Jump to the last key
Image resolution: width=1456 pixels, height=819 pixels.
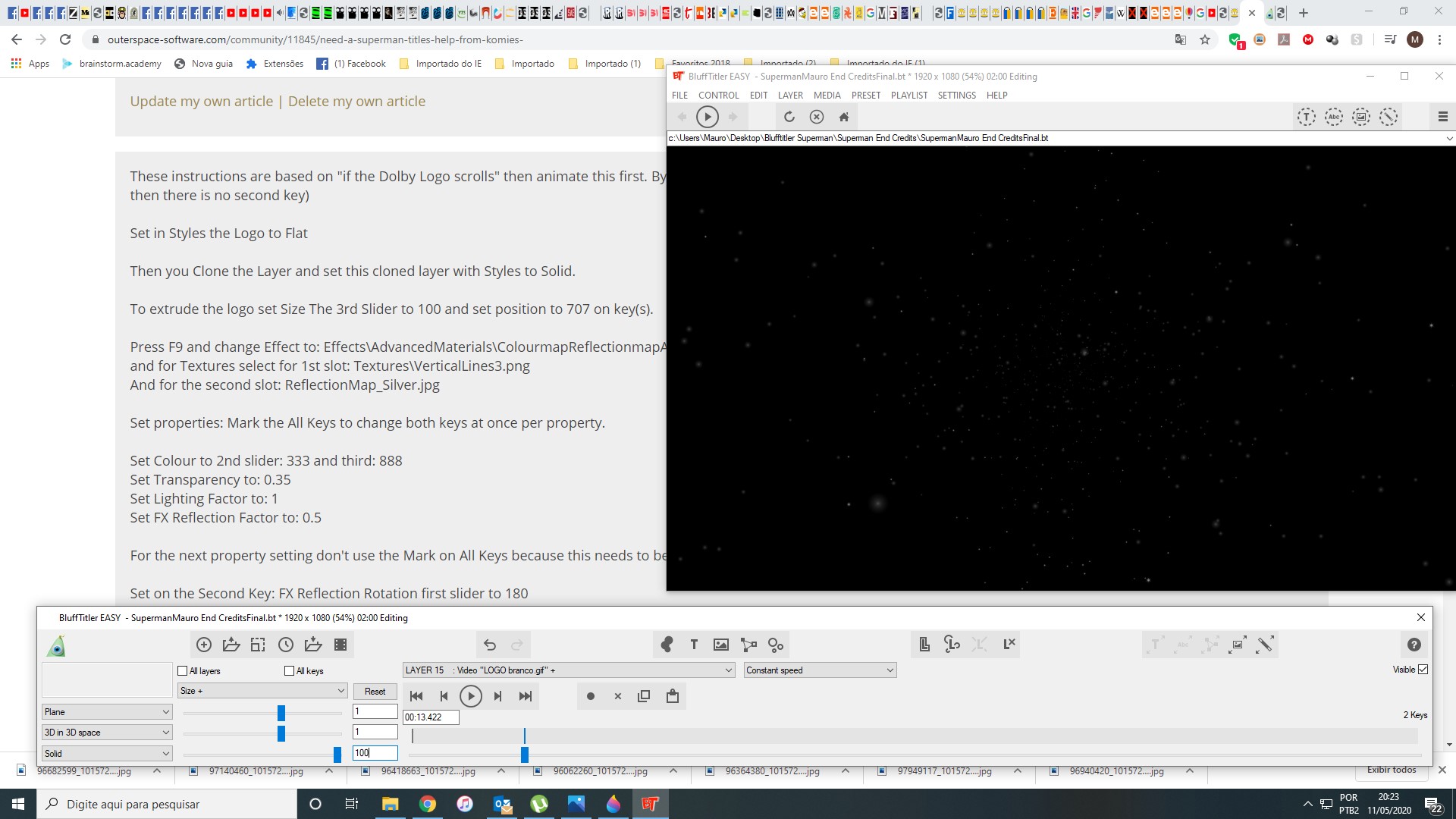525,696
